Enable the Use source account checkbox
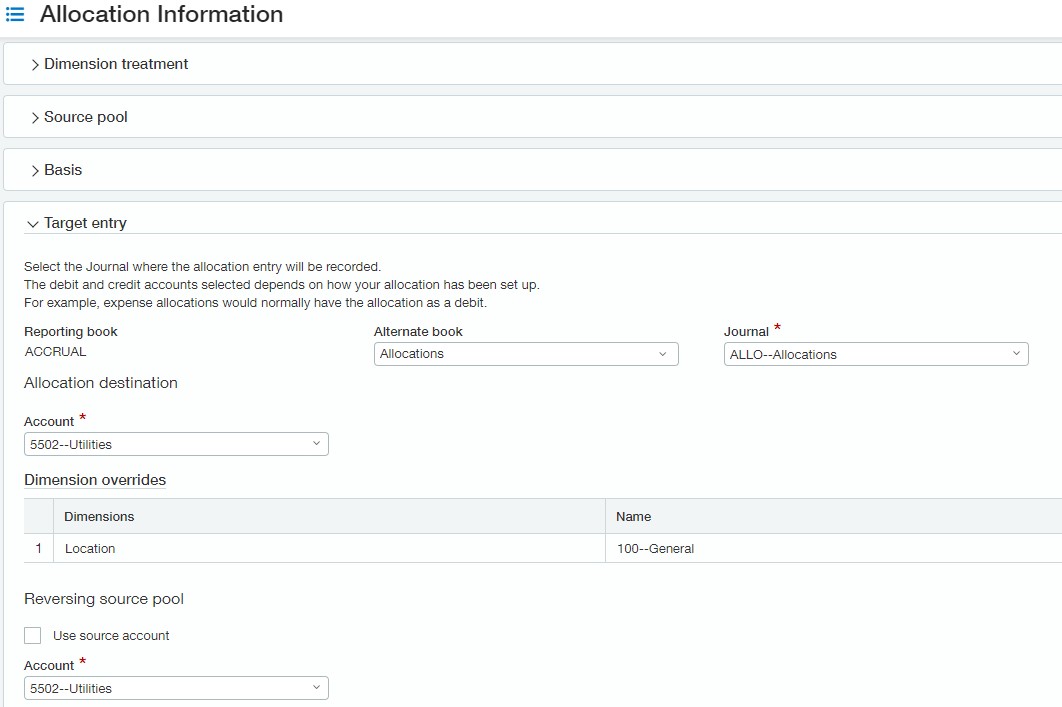 pos(33,636)
